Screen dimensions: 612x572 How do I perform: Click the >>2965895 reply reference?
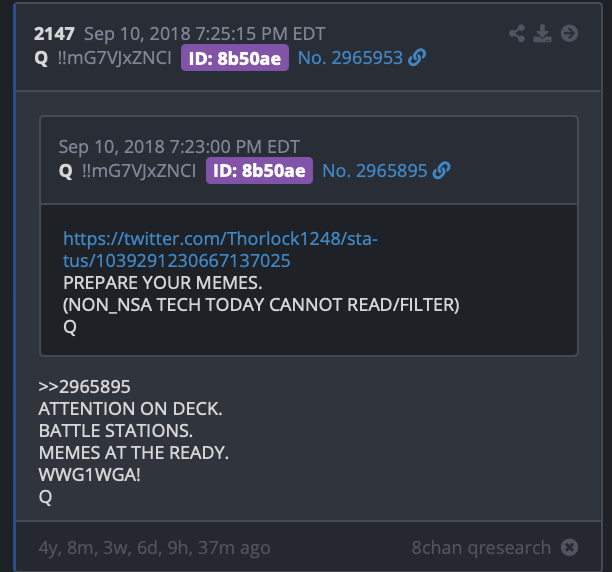point(84,387)
